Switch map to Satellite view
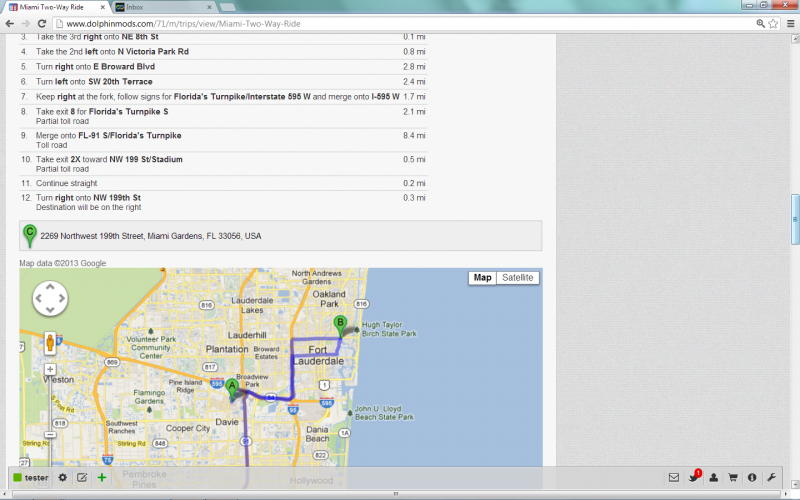This screenshot has height=500, width=800. coord(517,278)
